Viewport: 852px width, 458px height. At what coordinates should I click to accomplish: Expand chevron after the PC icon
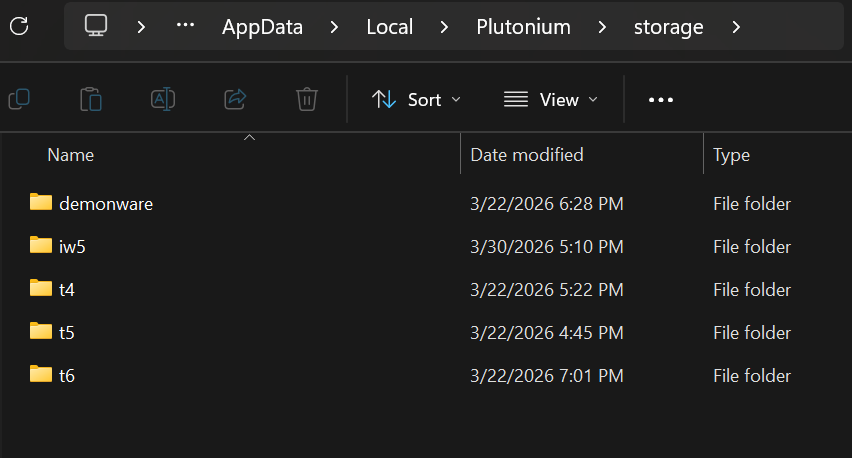coord(141,27)
